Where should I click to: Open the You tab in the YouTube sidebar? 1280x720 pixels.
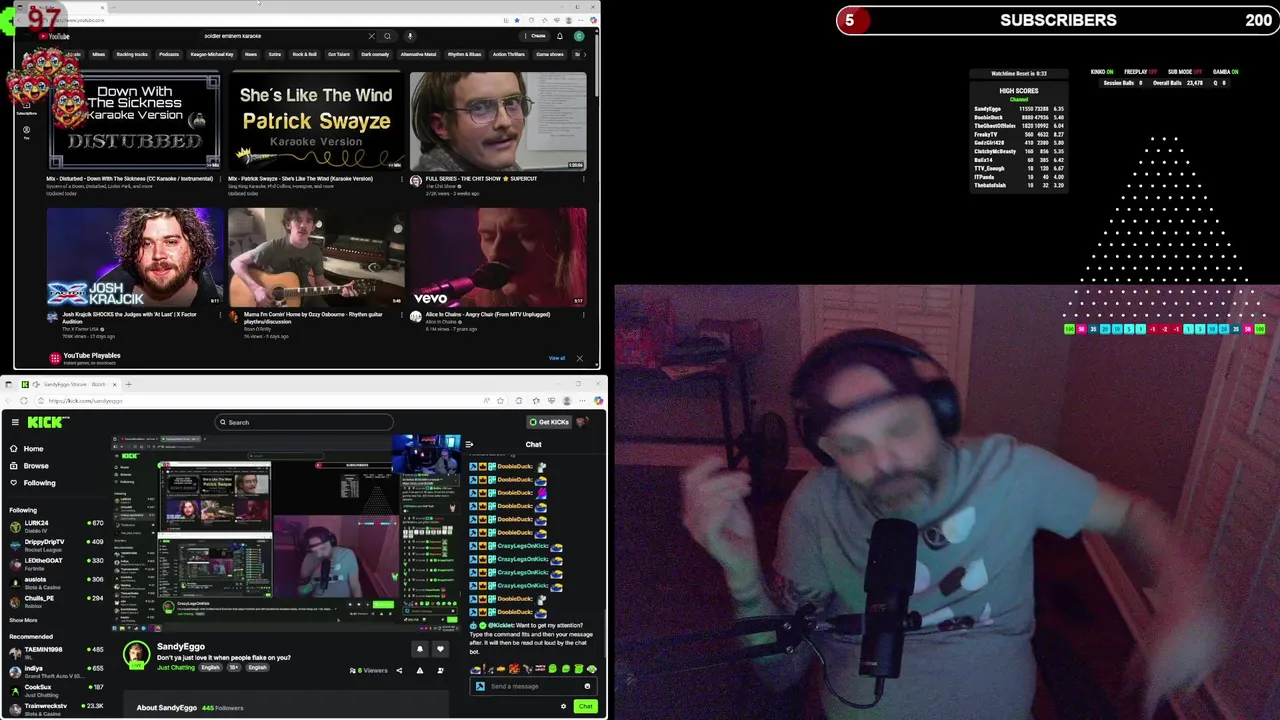tap(27, 131)
